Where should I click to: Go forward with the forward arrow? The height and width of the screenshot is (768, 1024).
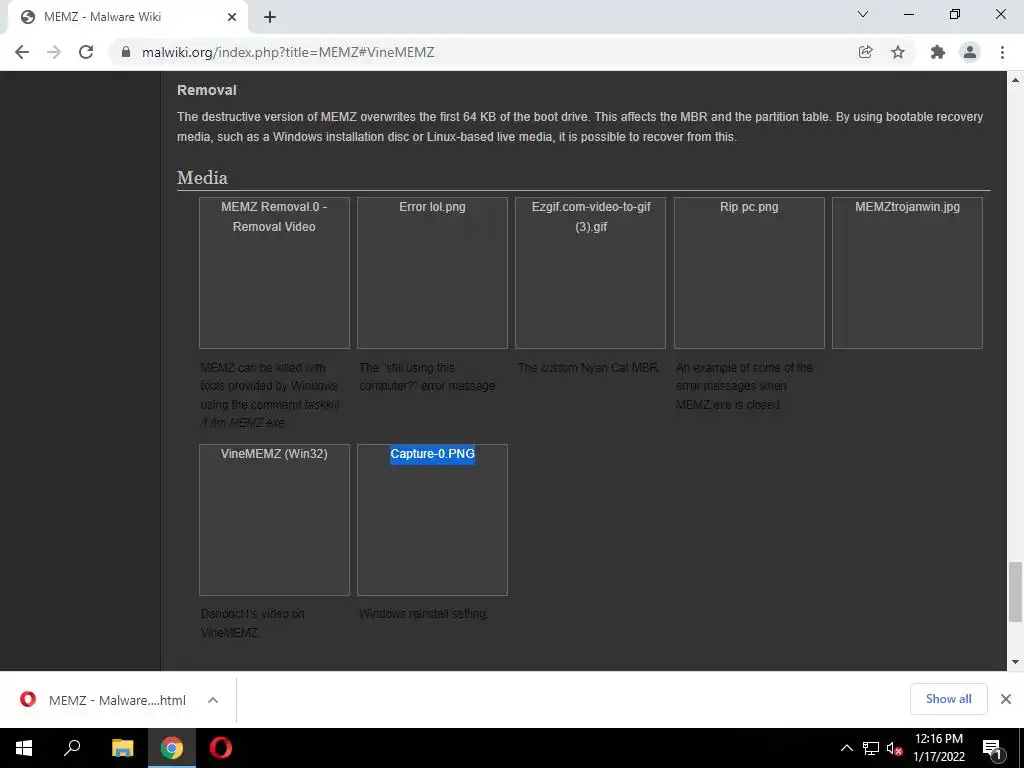pyautogui.click(x=54, y=52)
